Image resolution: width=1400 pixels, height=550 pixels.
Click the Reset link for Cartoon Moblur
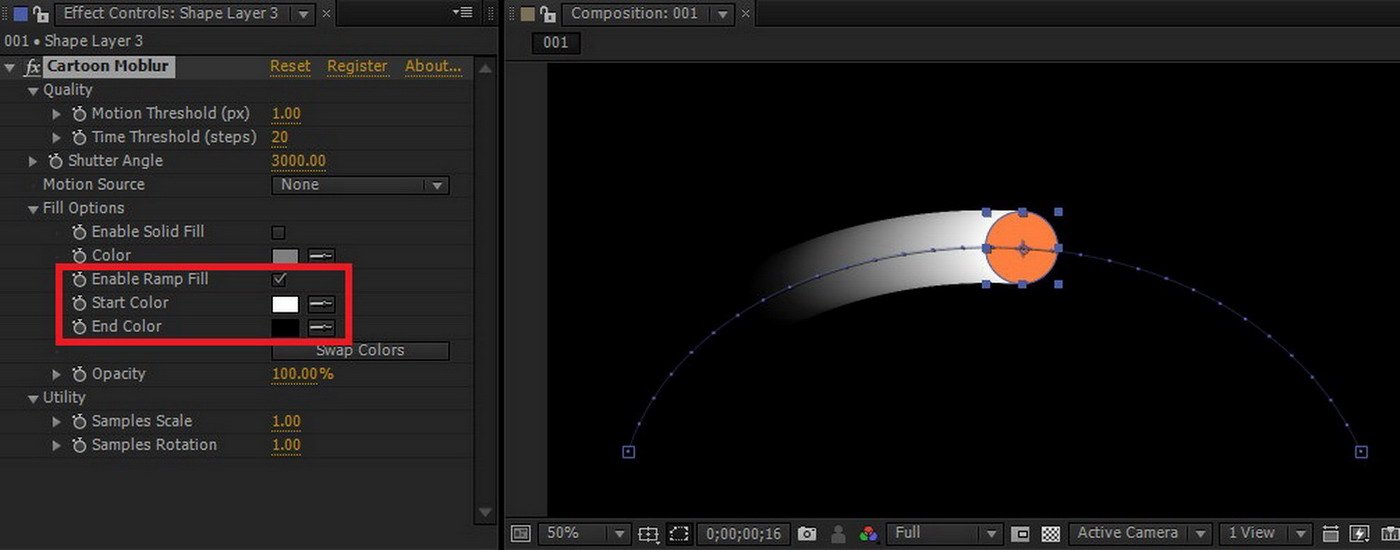point(290,67)
